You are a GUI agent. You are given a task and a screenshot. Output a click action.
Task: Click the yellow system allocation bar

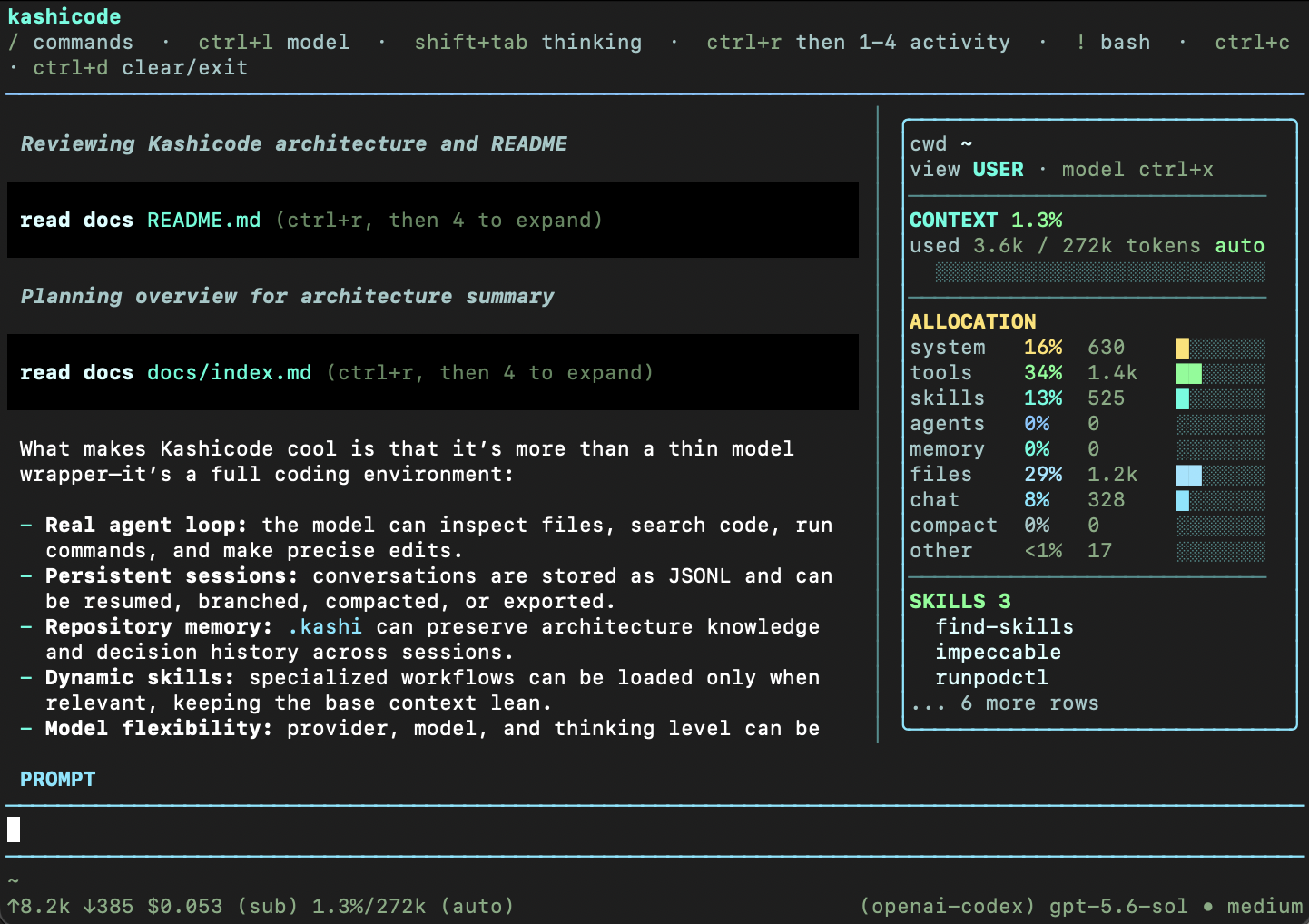1182,348
